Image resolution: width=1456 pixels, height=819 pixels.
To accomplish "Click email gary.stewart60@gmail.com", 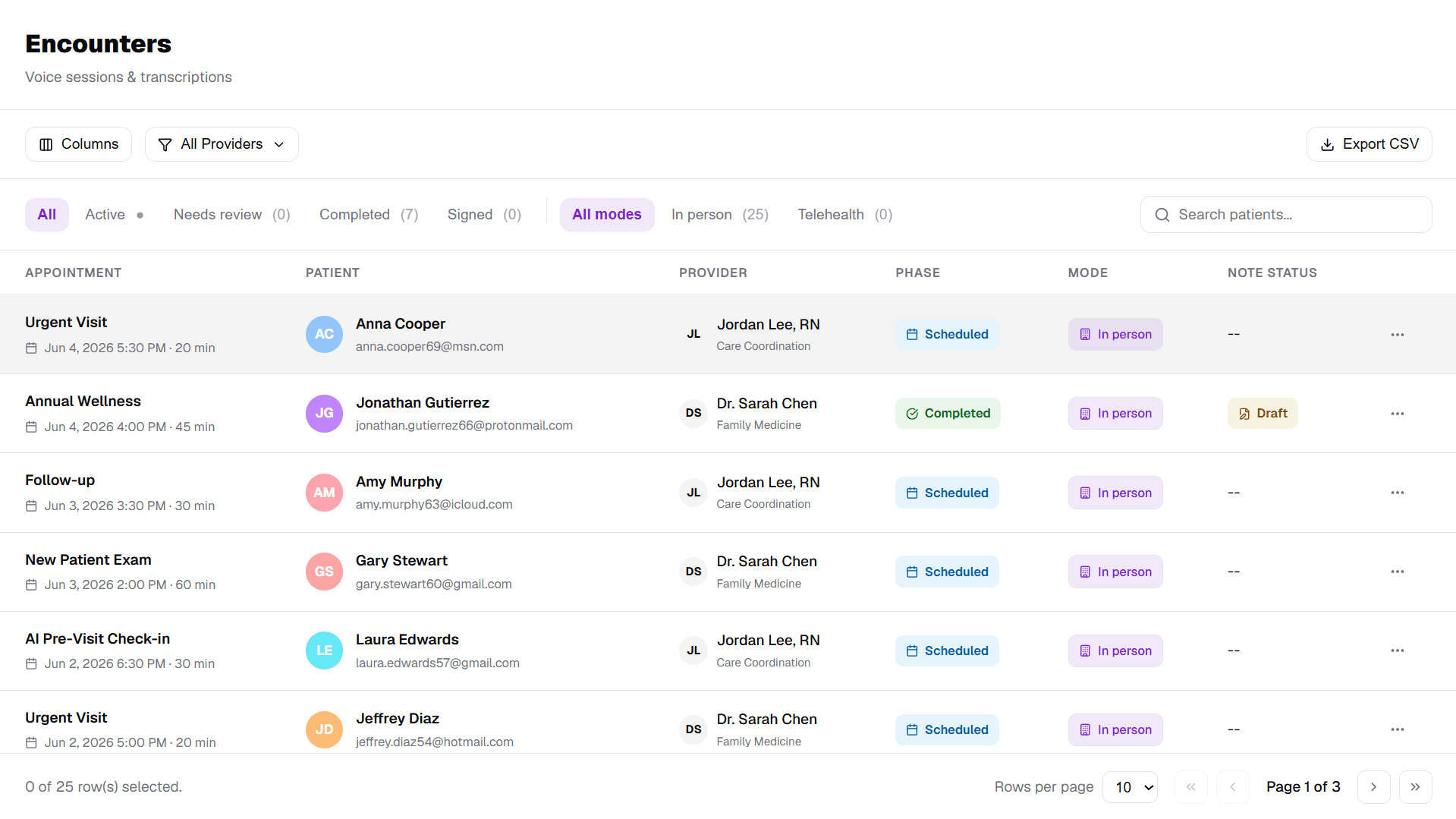I will pyautogui.click(x=433, y=584).
